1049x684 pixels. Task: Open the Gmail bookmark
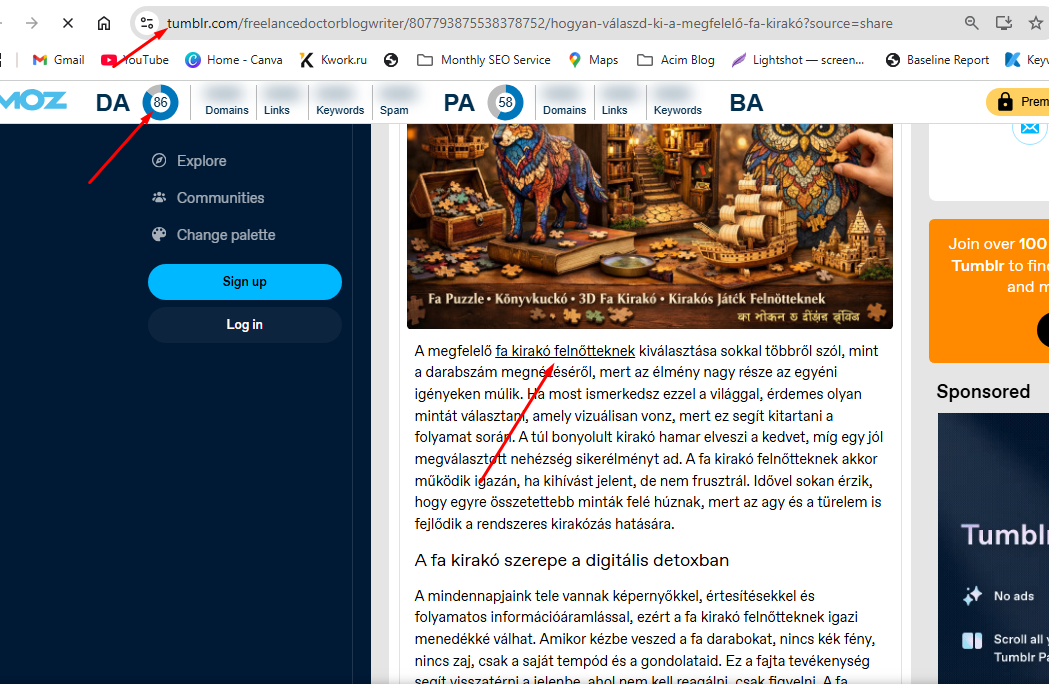(x=58, y=60)
